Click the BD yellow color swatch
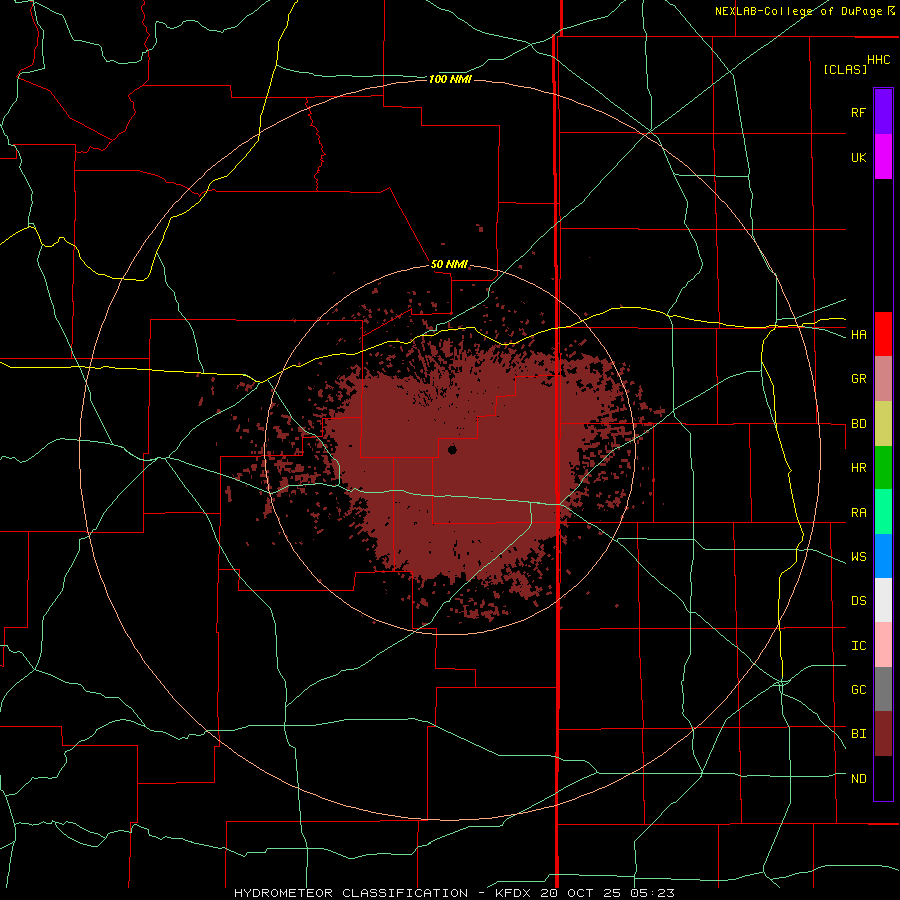Screen dimensions: 900x900 point(883,424)
